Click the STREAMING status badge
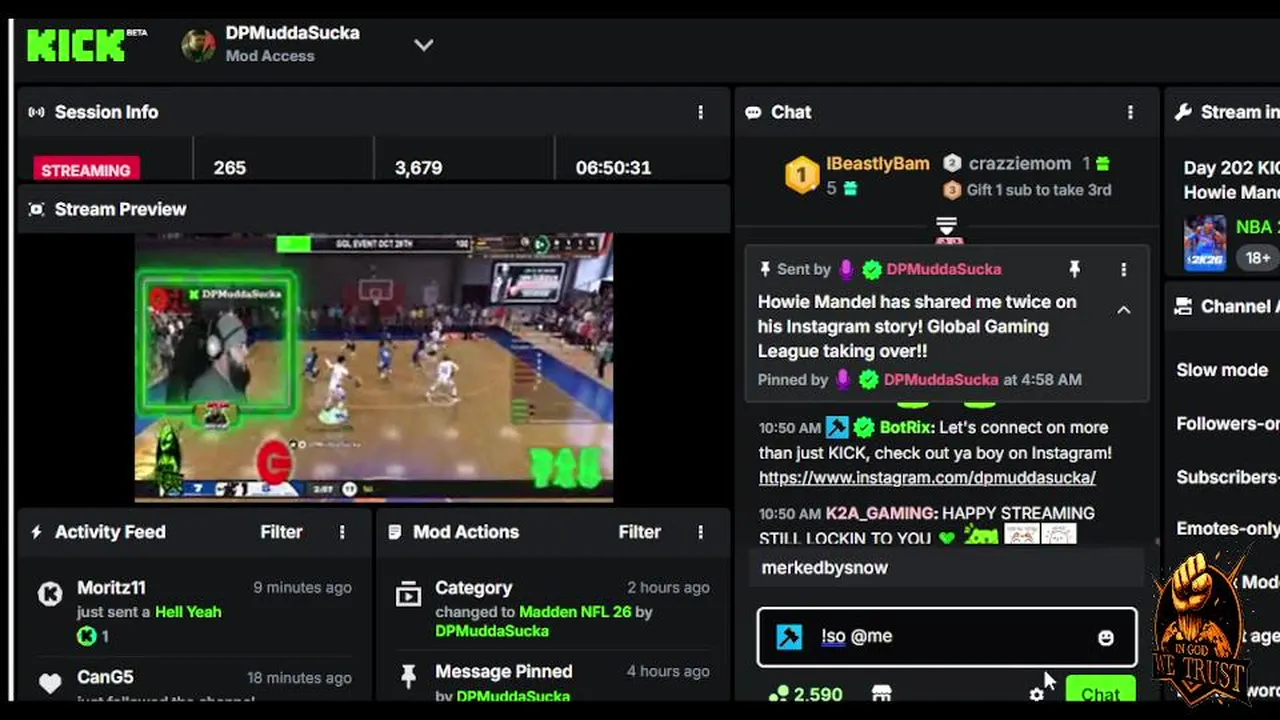The image size is (1280, 720). coord(86,169)
